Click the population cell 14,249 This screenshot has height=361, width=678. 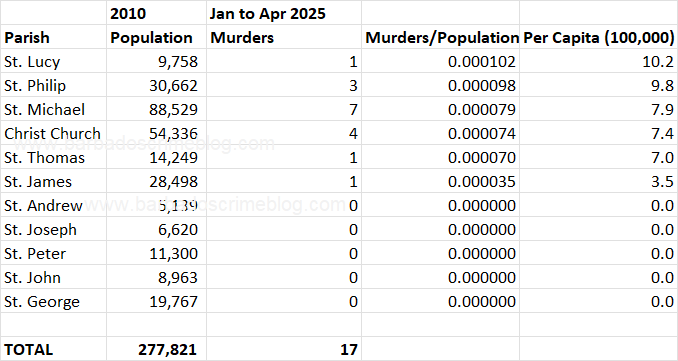tap(156, 157)
